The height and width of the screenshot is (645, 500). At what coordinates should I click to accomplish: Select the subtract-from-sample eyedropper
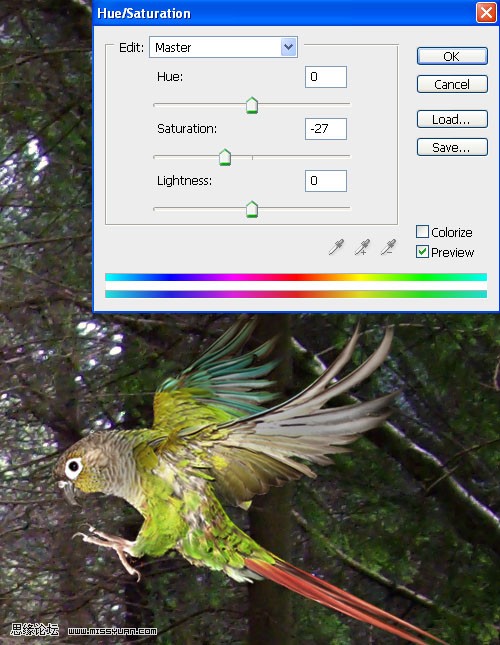tap(388, 247)
